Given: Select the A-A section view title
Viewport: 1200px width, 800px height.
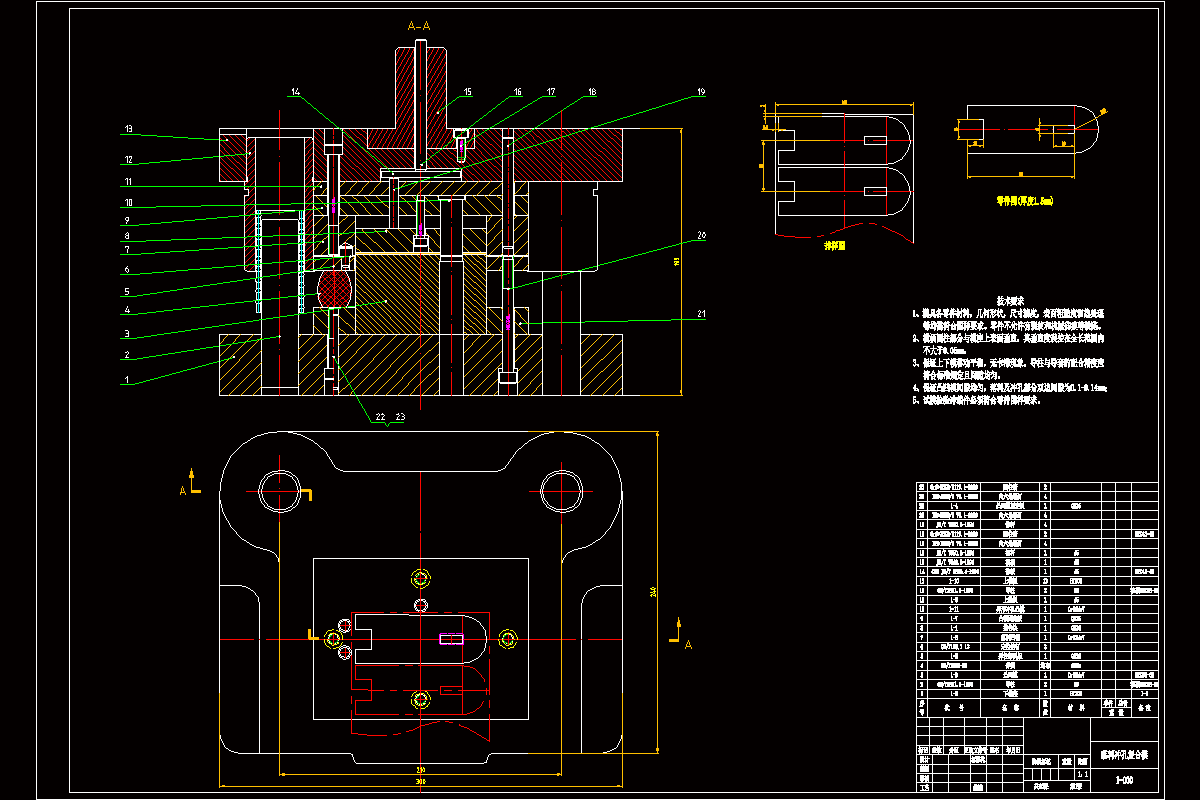Looking at the screenshot, I should [419, 25].
